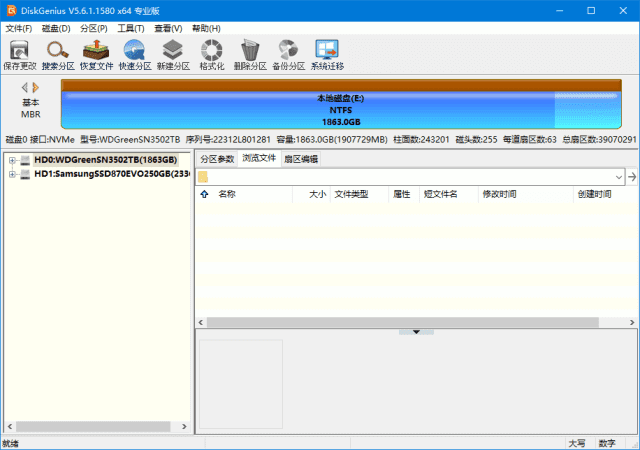The image size is (640, 450).
Task: Open the 文件(F) menu
Action: (x=18, y=28)
